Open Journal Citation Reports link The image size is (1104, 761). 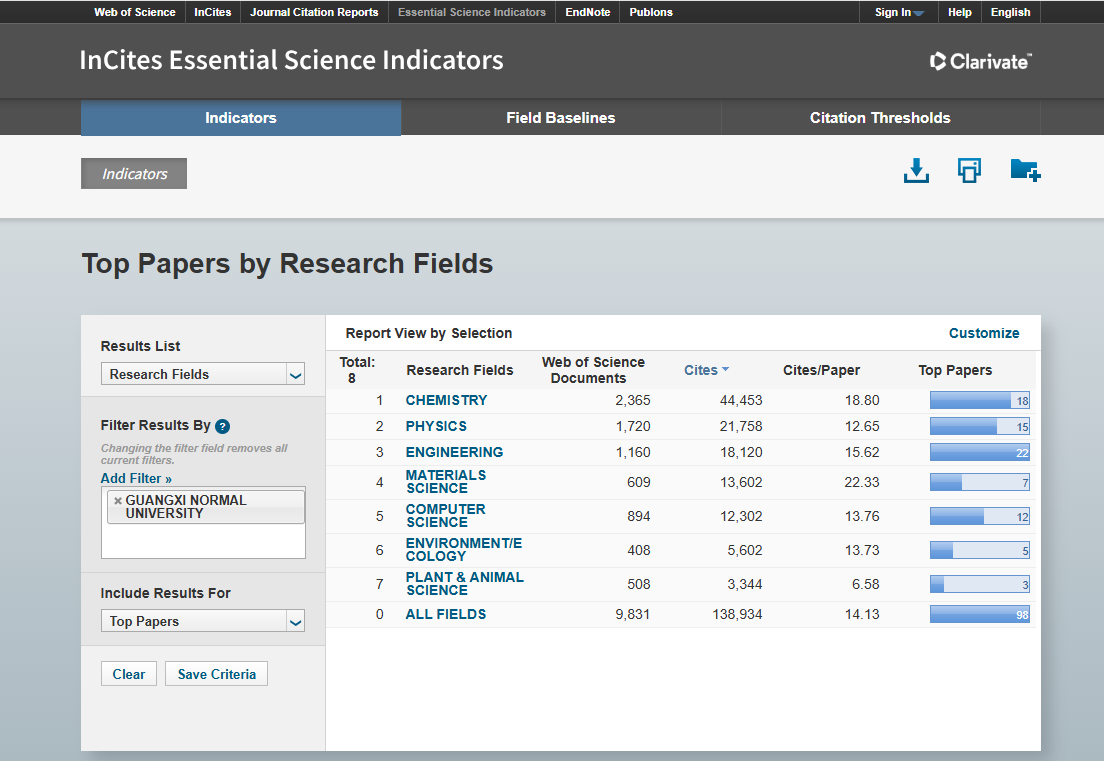point(314,12)
